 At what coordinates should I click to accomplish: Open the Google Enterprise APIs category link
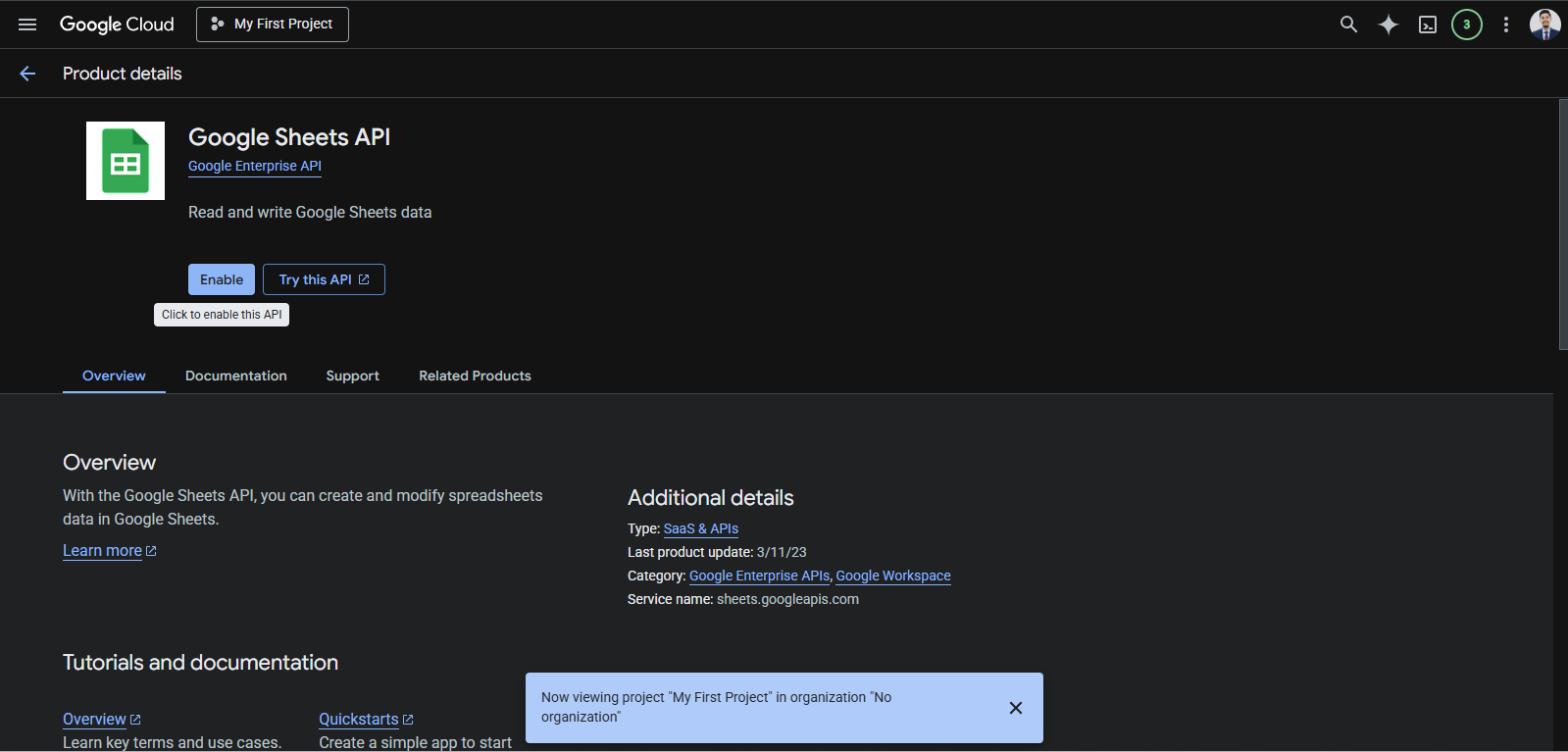click(x=760, y=576)
